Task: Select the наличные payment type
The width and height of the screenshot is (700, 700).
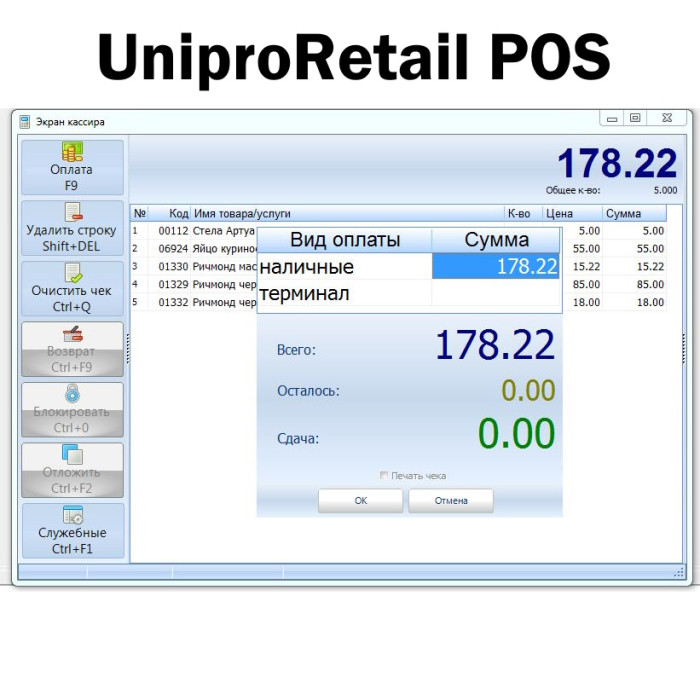Action: tap(344, 267)
